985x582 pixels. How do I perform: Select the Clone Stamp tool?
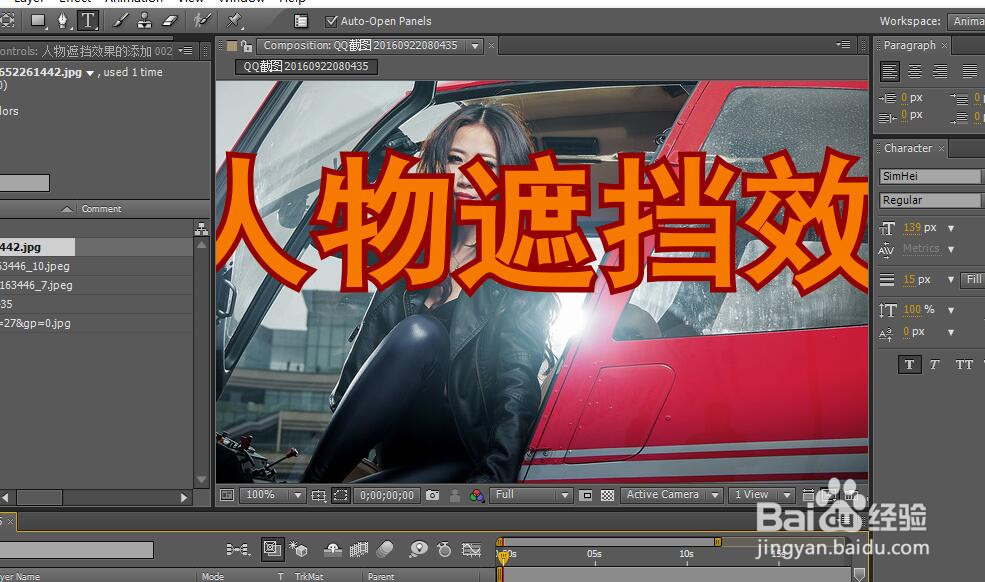(x=144, y=21)
